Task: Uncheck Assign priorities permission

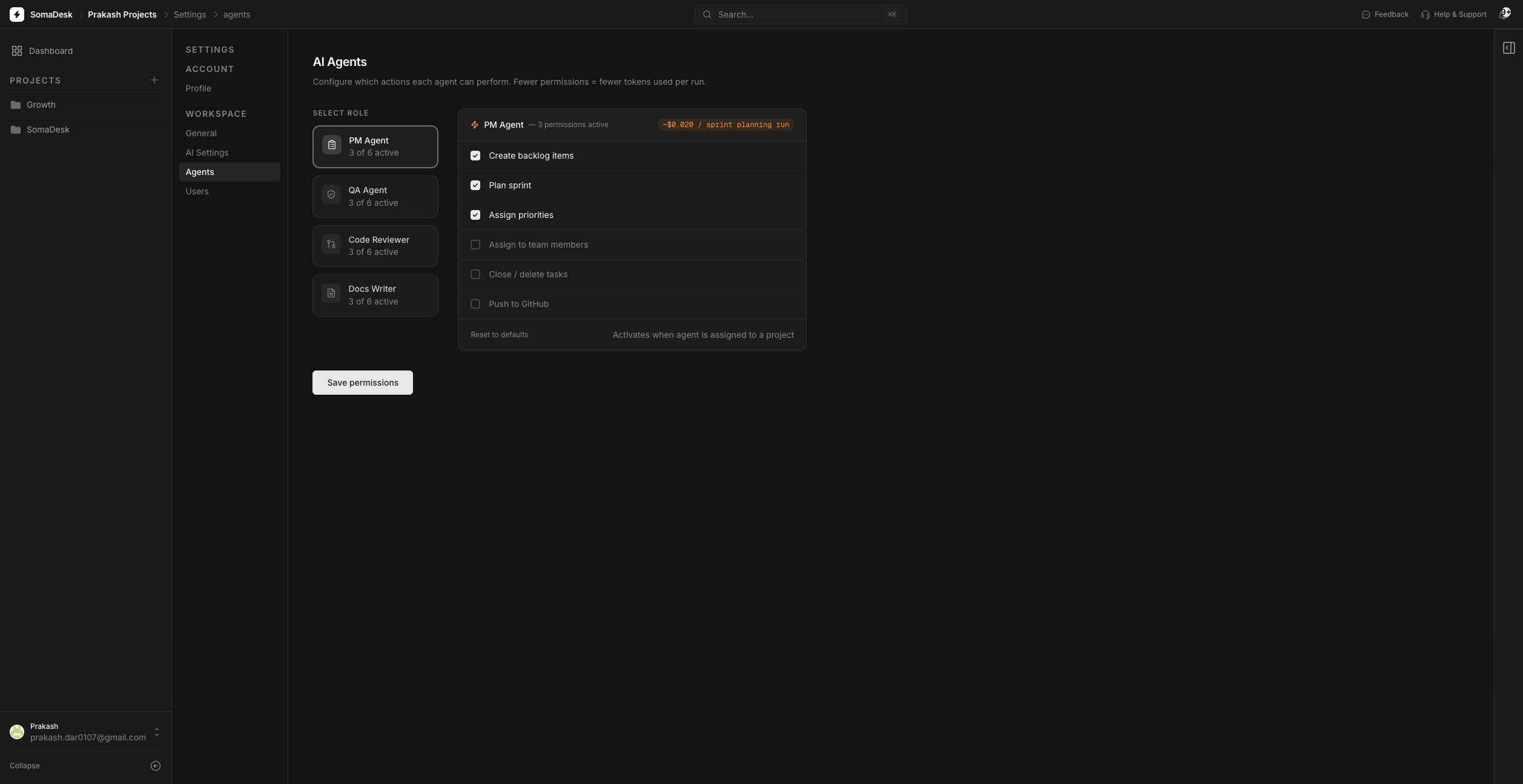Action: [475, 215]
